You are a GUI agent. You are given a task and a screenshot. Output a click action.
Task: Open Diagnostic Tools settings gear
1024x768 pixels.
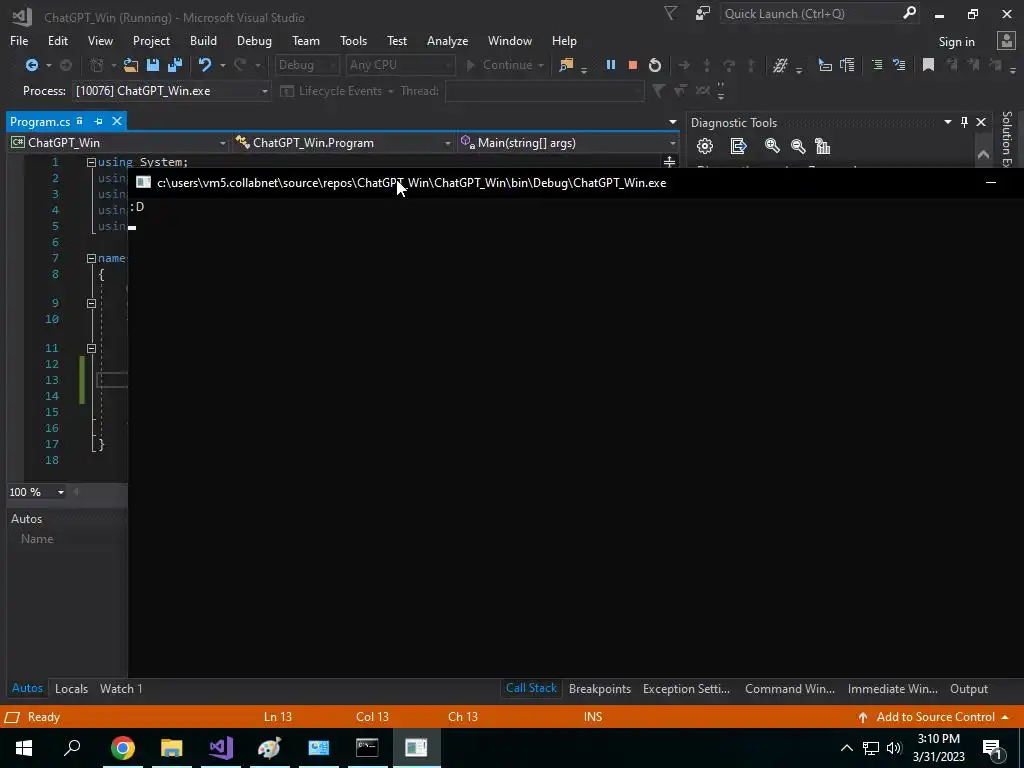tap(705, 146)
